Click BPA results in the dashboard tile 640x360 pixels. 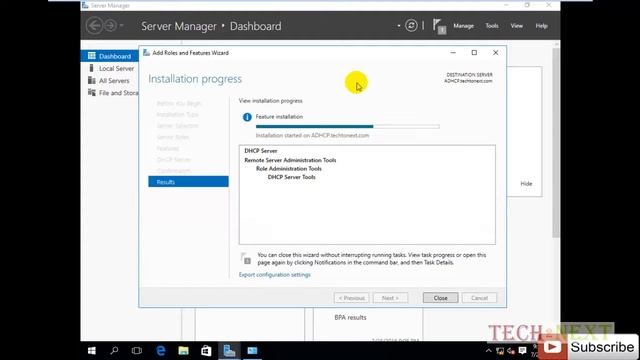pyautogui.click(x=350, y=317)
